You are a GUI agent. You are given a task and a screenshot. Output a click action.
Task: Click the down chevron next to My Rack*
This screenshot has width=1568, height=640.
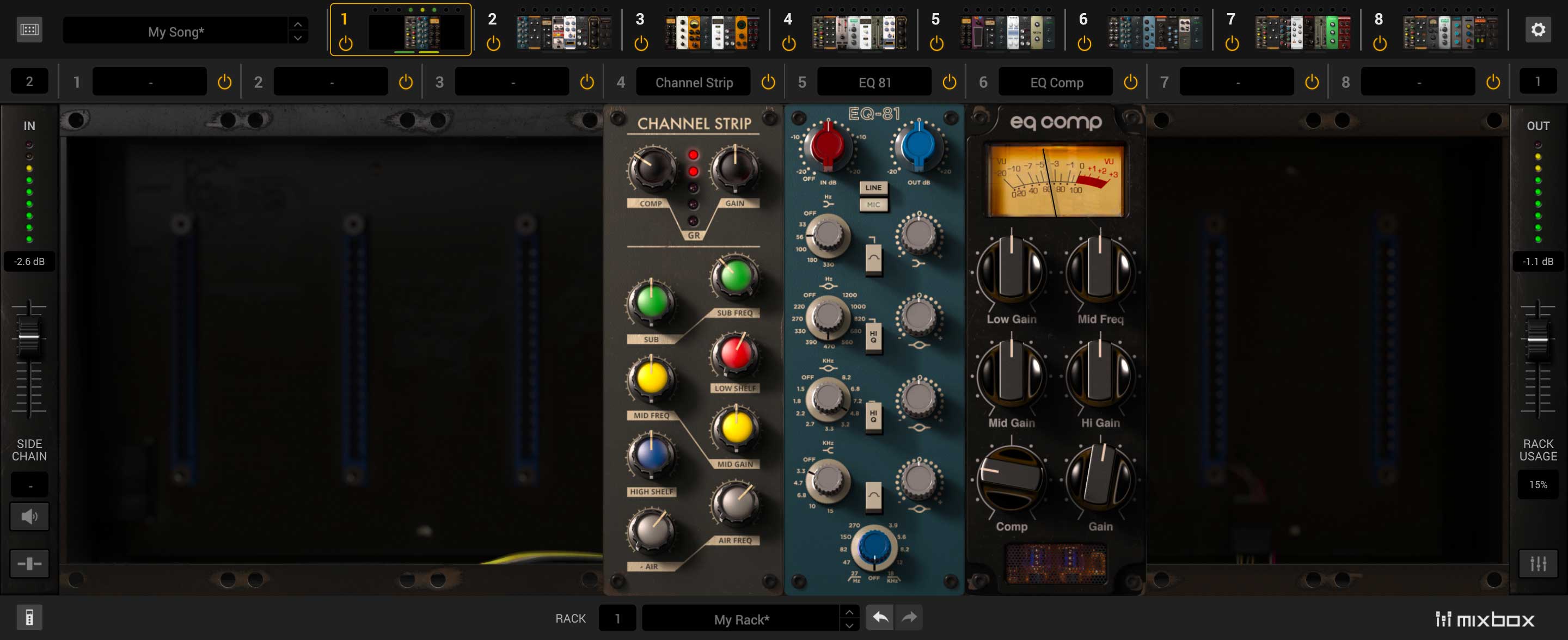(x=850, y=624)
